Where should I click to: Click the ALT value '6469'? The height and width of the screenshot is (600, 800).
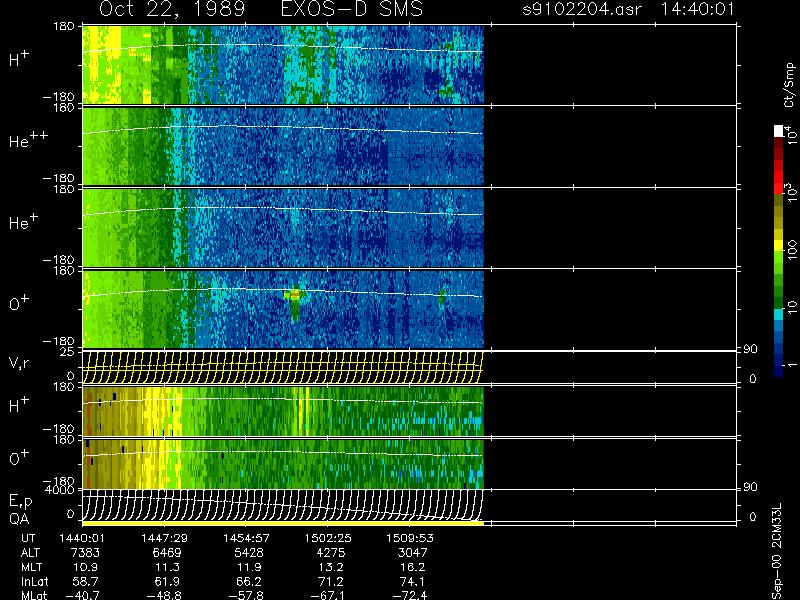[x=166, y=553]
